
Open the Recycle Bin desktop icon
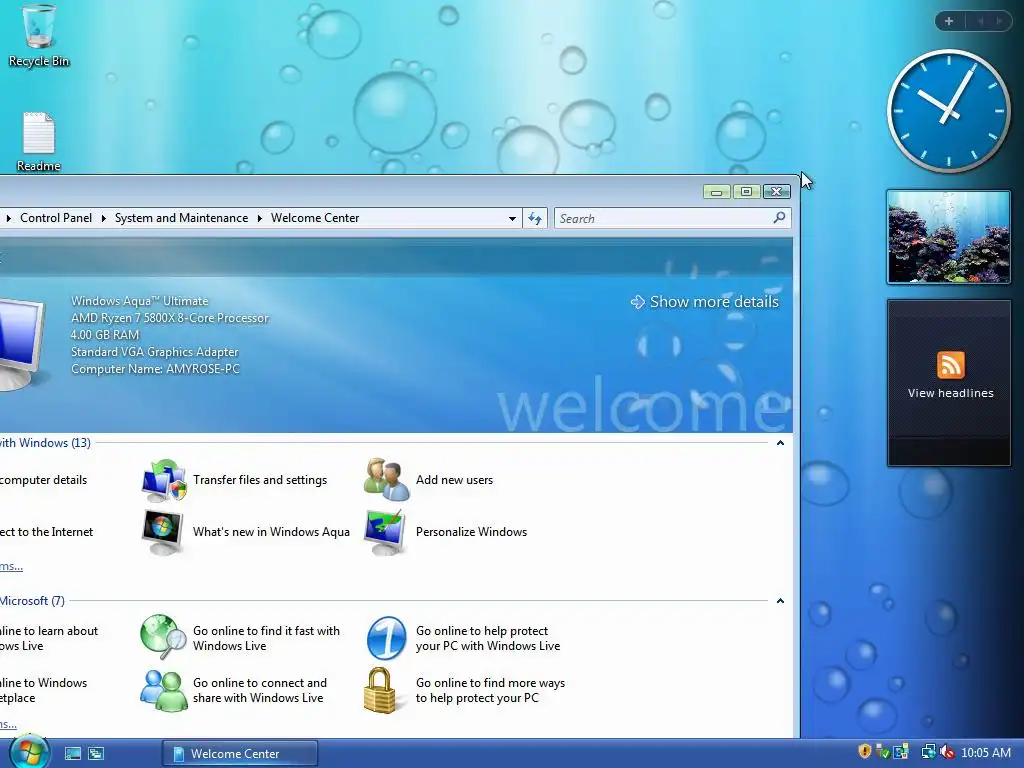point(39,35)
